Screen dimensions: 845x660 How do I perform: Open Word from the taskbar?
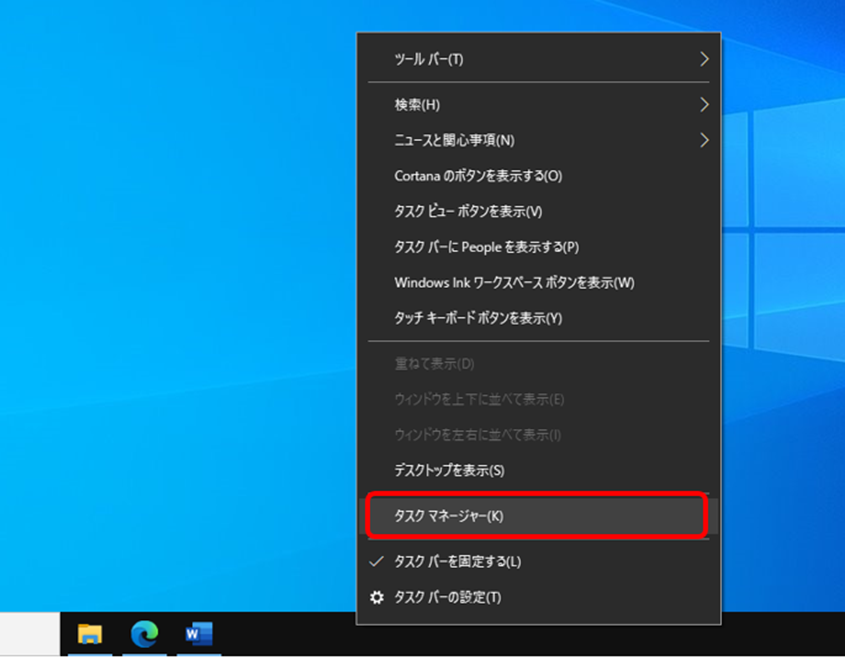[x=199, y=634]
